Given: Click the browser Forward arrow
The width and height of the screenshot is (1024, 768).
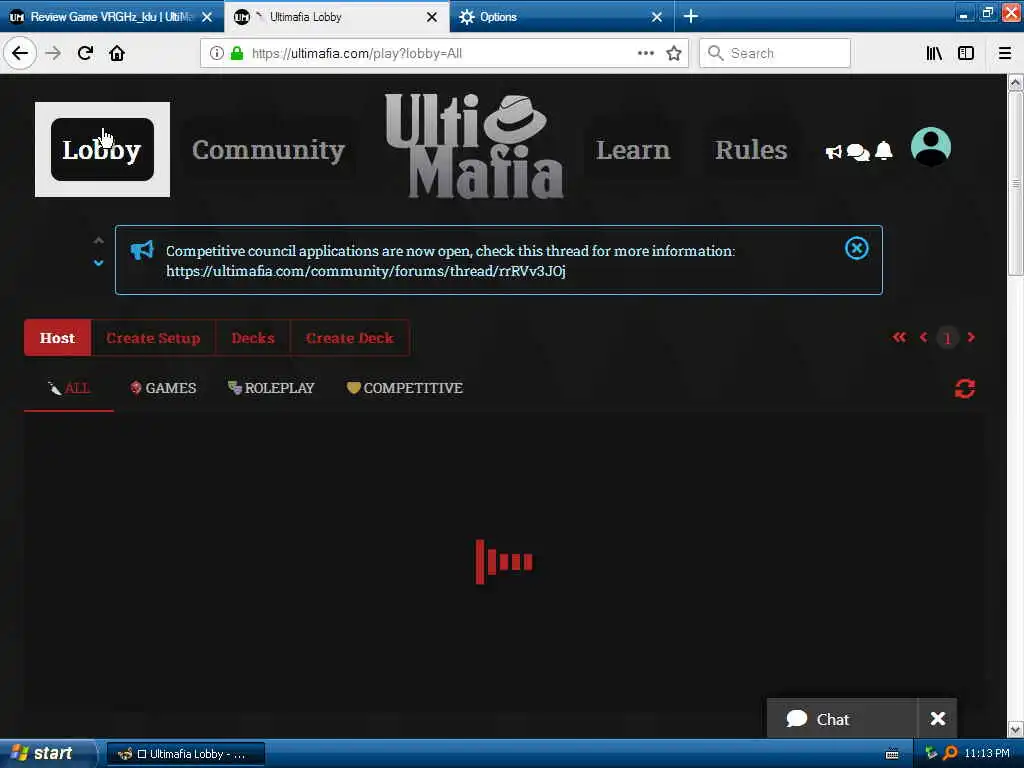Looking at the screenshot, I should [x=53, y=53].
